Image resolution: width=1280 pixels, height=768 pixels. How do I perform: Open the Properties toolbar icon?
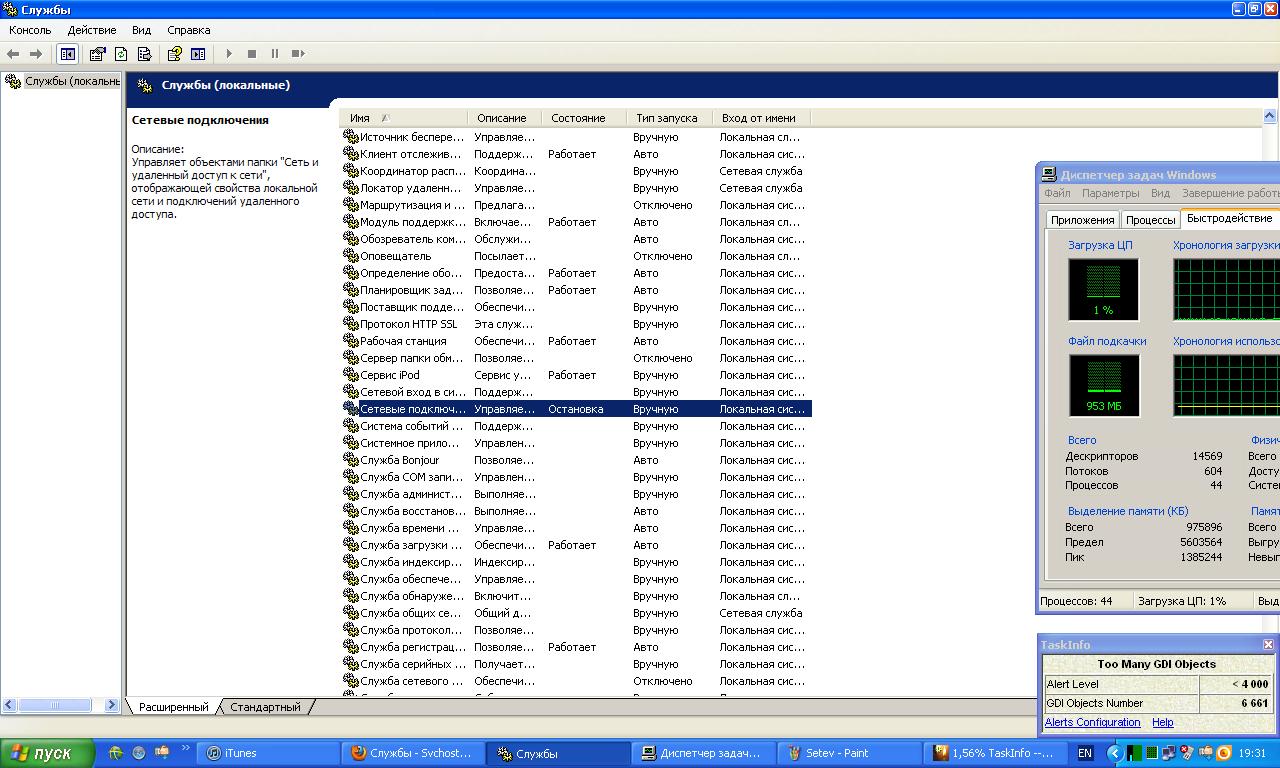[x=98, y=54]
